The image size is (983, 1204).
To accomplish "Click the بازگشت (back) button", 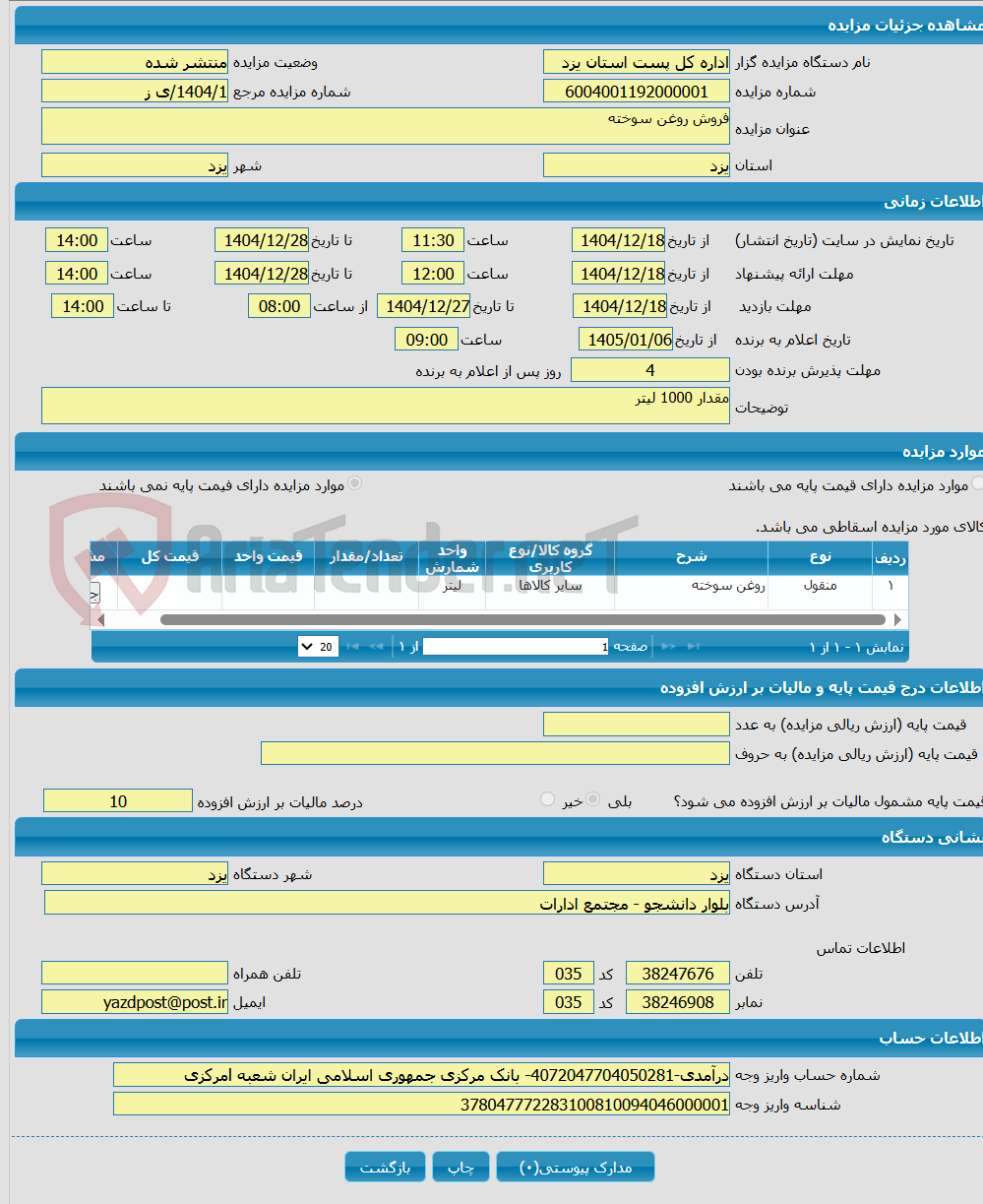I will click(385, 1168).
